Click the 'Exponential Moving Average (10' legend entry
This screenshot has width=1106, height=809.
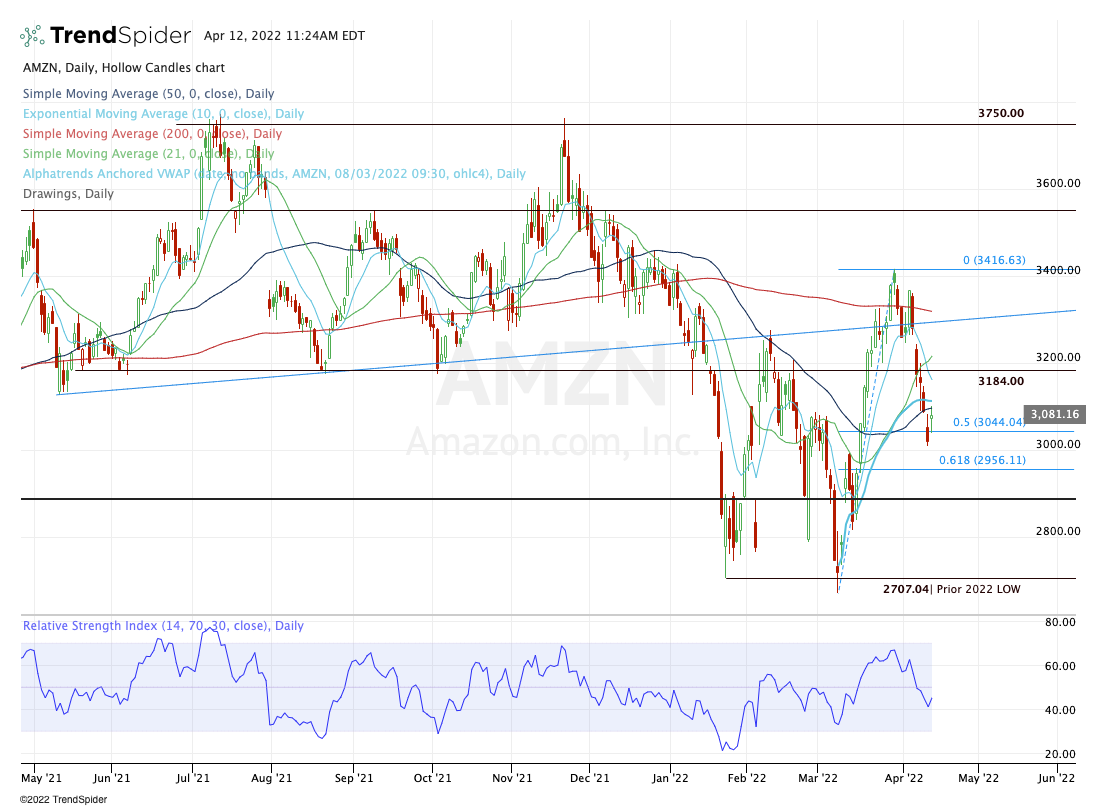tap(163, 114)
